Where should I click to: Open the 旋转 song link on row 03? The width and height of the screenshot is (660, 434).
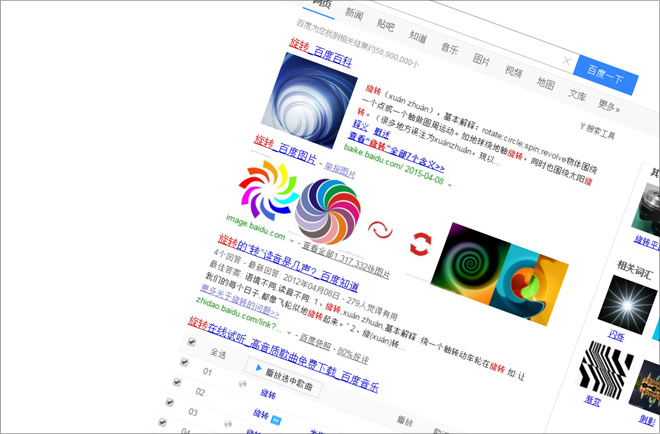coord(261,414)
